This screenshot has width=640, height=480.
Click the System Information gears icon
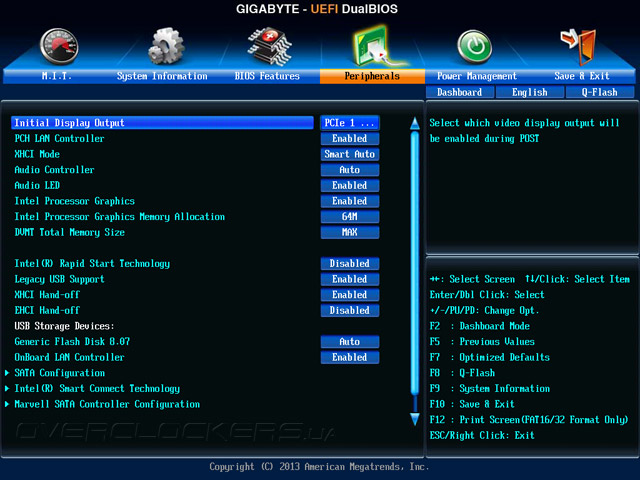click(x=166, y=46)
